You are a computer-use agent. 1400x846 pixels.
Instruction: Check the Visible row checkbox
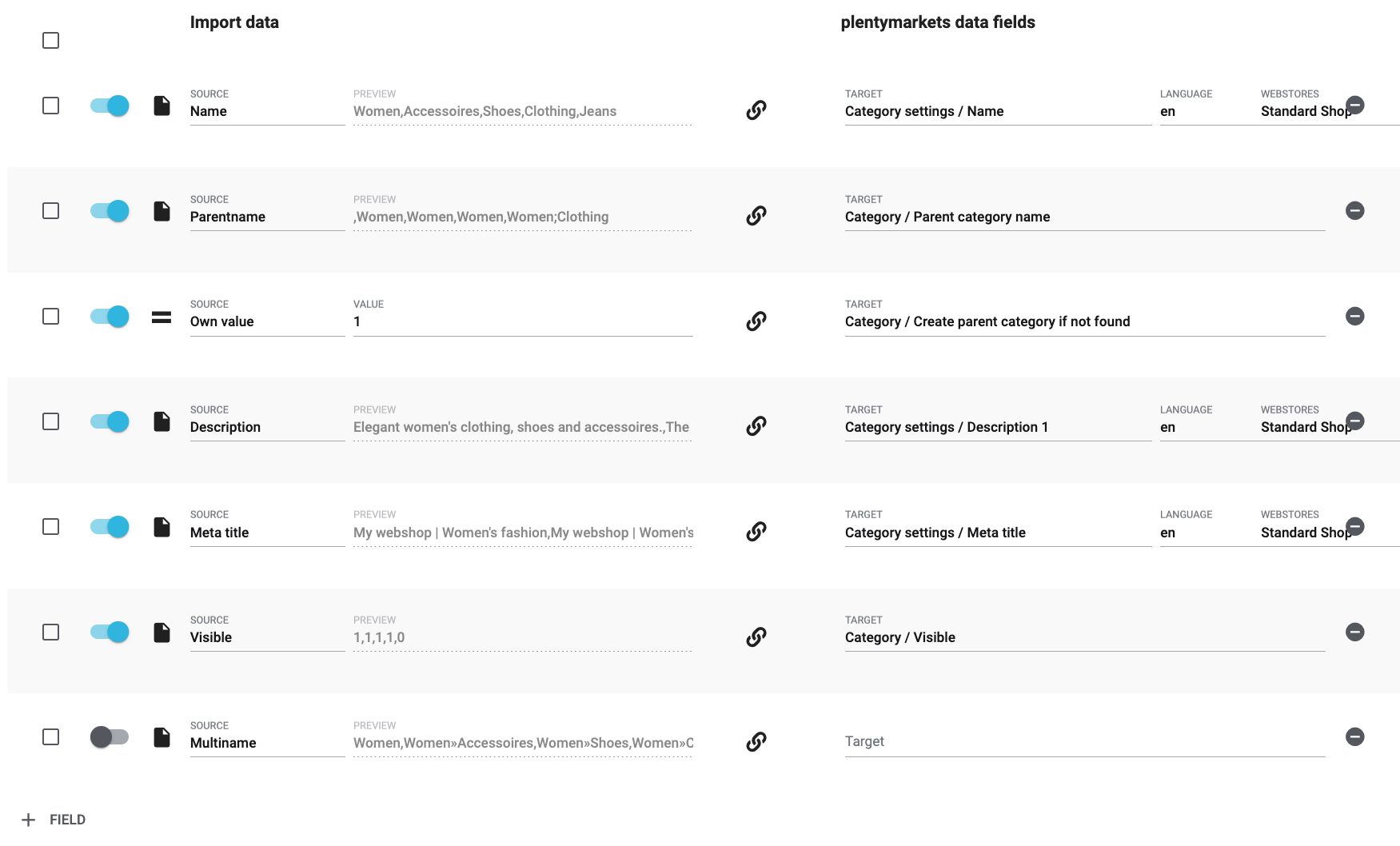pyautogui.click(x=50, y=632)
